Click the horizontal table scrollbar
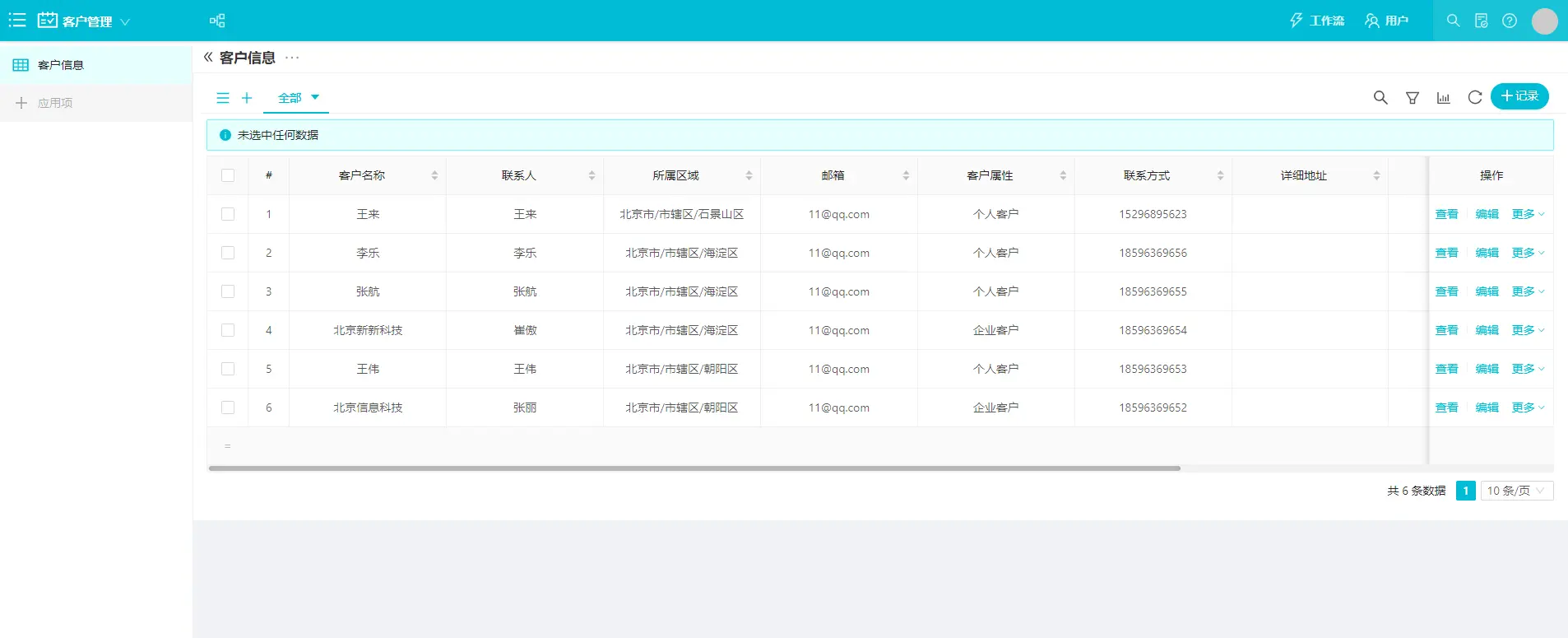1568x638 pixels. point(694,468)
